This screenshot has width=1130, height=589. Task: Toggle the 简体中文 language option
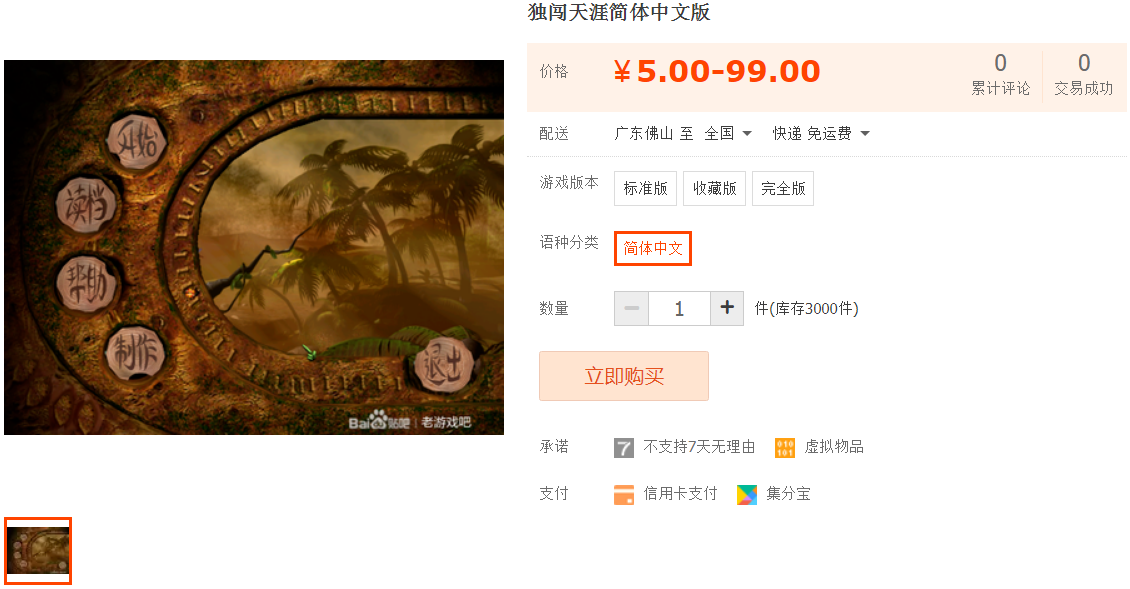coord(653,248)
